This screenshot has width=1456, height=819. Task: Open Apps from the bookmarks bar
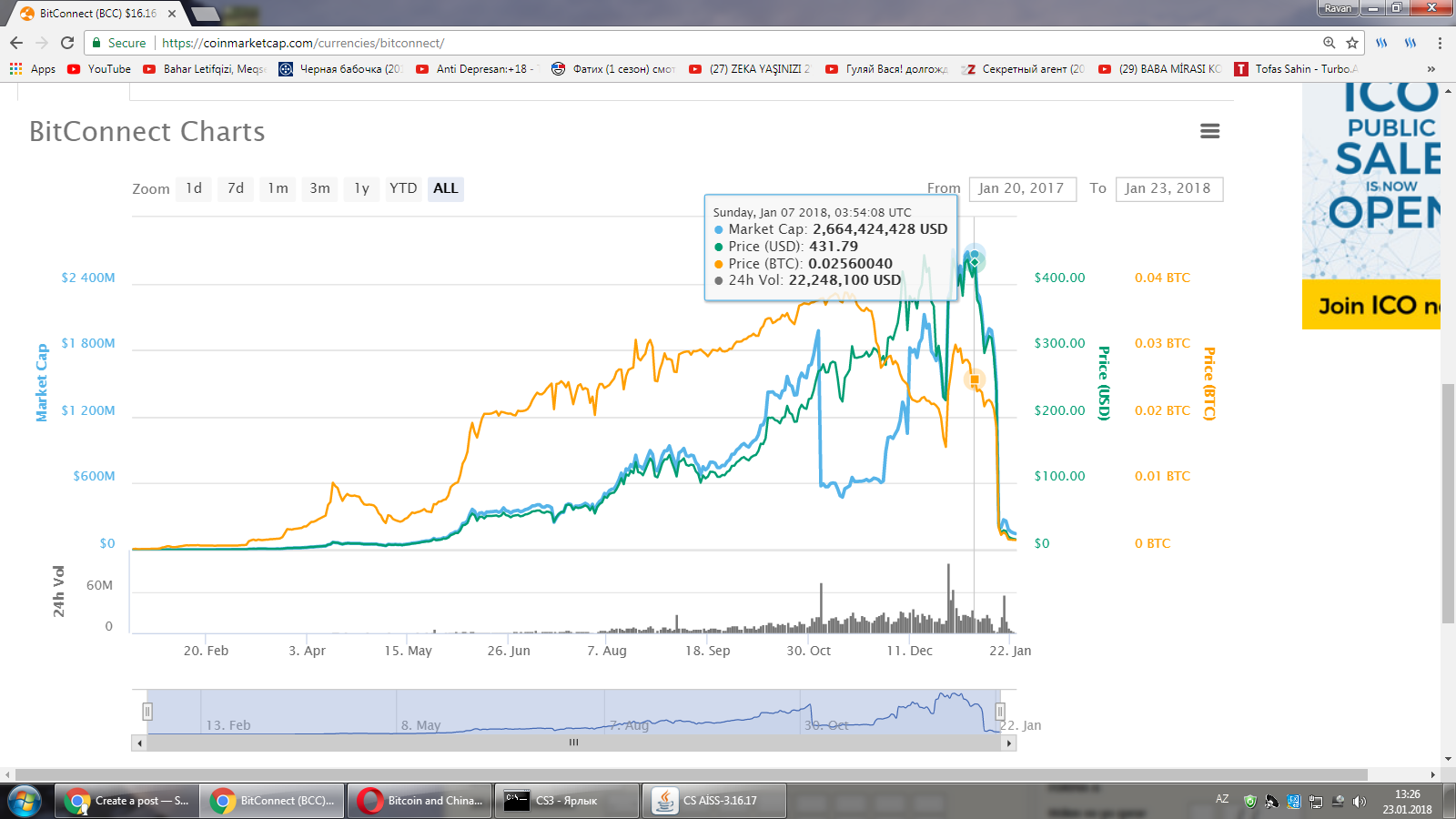click(33, 69)
